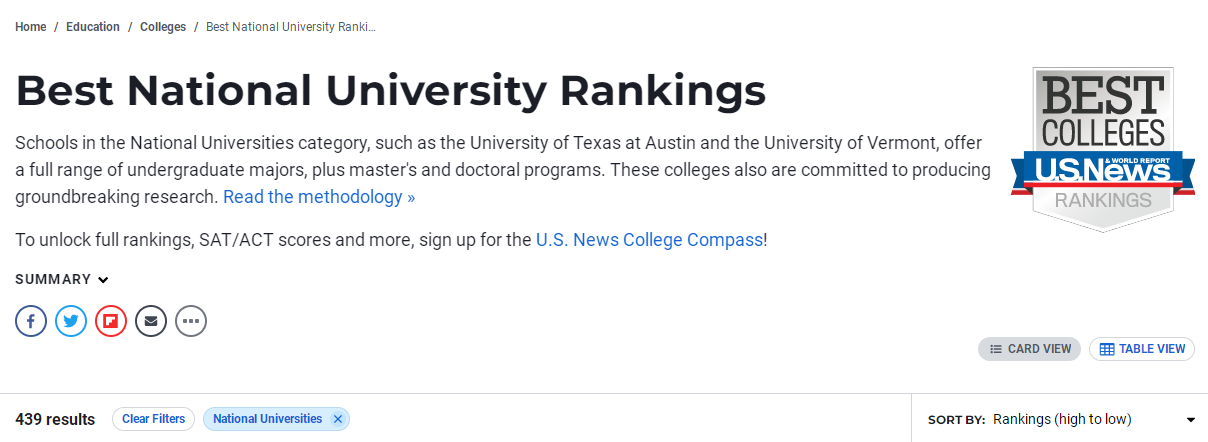Open more sharing options ellipsis icon
1208x442 pixels.
[x=191, y=321]
